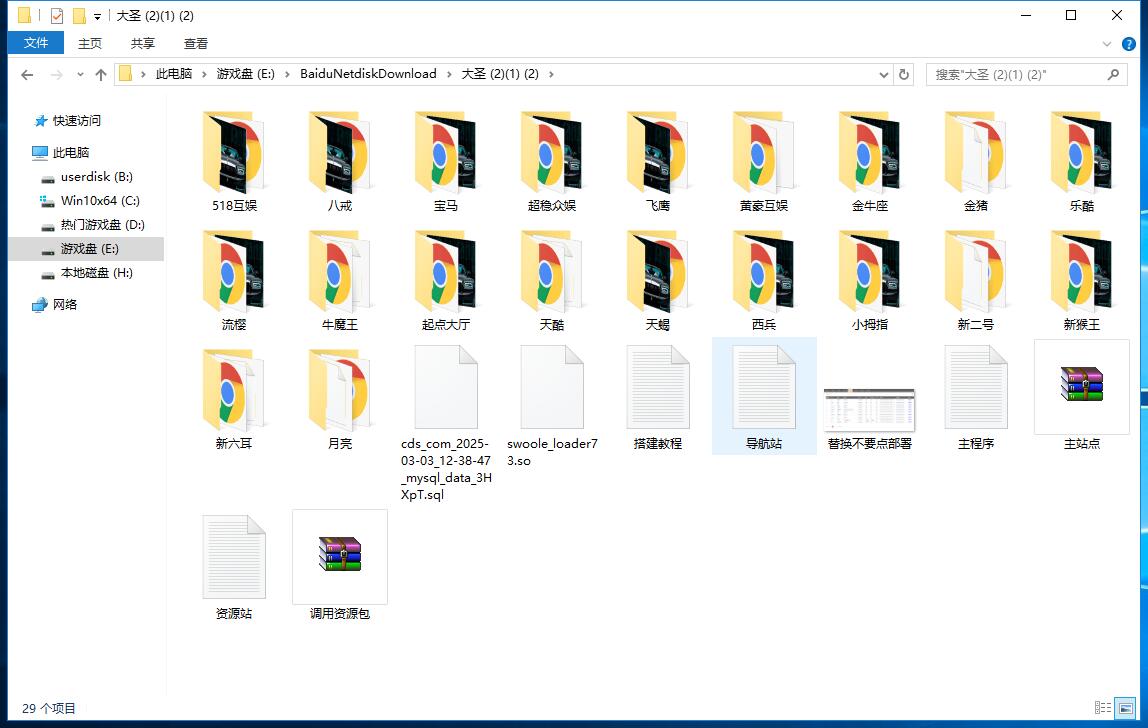Open the 搭建教程 text document
The image size is (1148, 728).
(658, 388)
